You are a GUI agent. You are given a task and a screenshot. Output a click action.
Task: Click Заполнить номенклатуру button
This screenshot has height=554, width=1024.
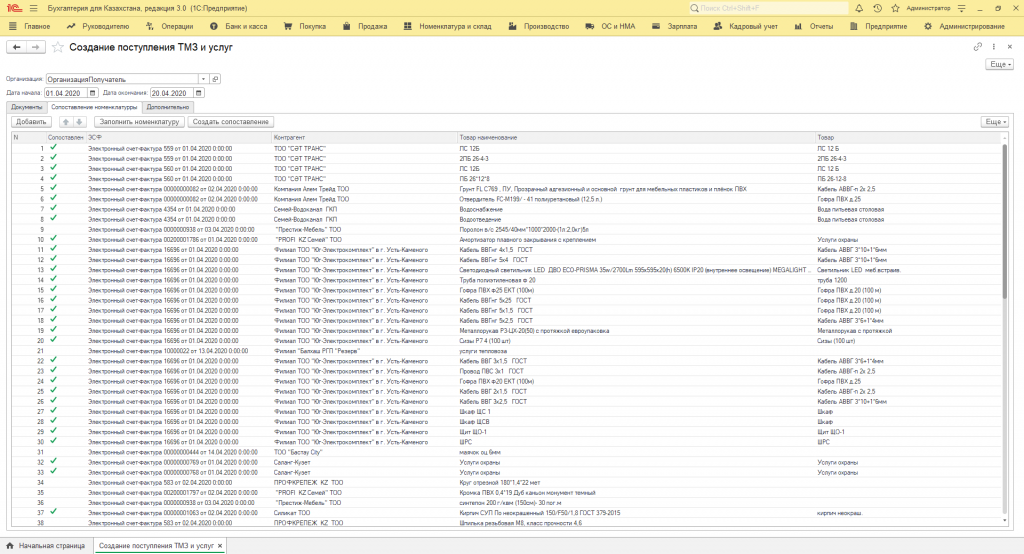(x=139, y=122)
